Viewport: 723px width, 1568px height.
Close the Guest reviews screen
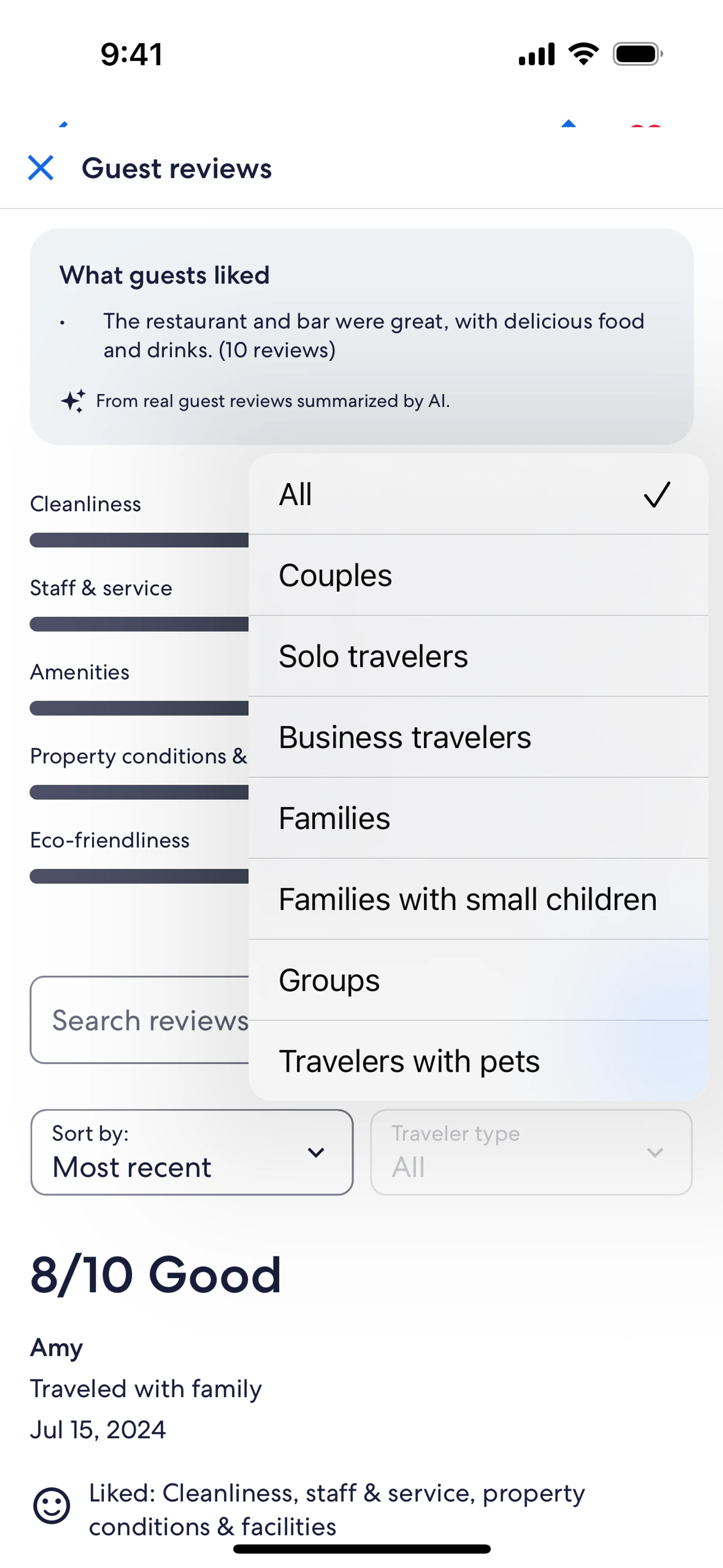pos(41,168)
